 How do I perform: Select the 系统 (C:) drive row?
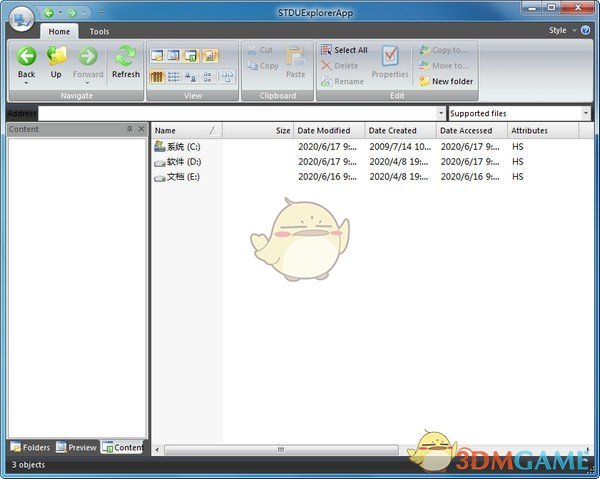[x=177, y=147]
